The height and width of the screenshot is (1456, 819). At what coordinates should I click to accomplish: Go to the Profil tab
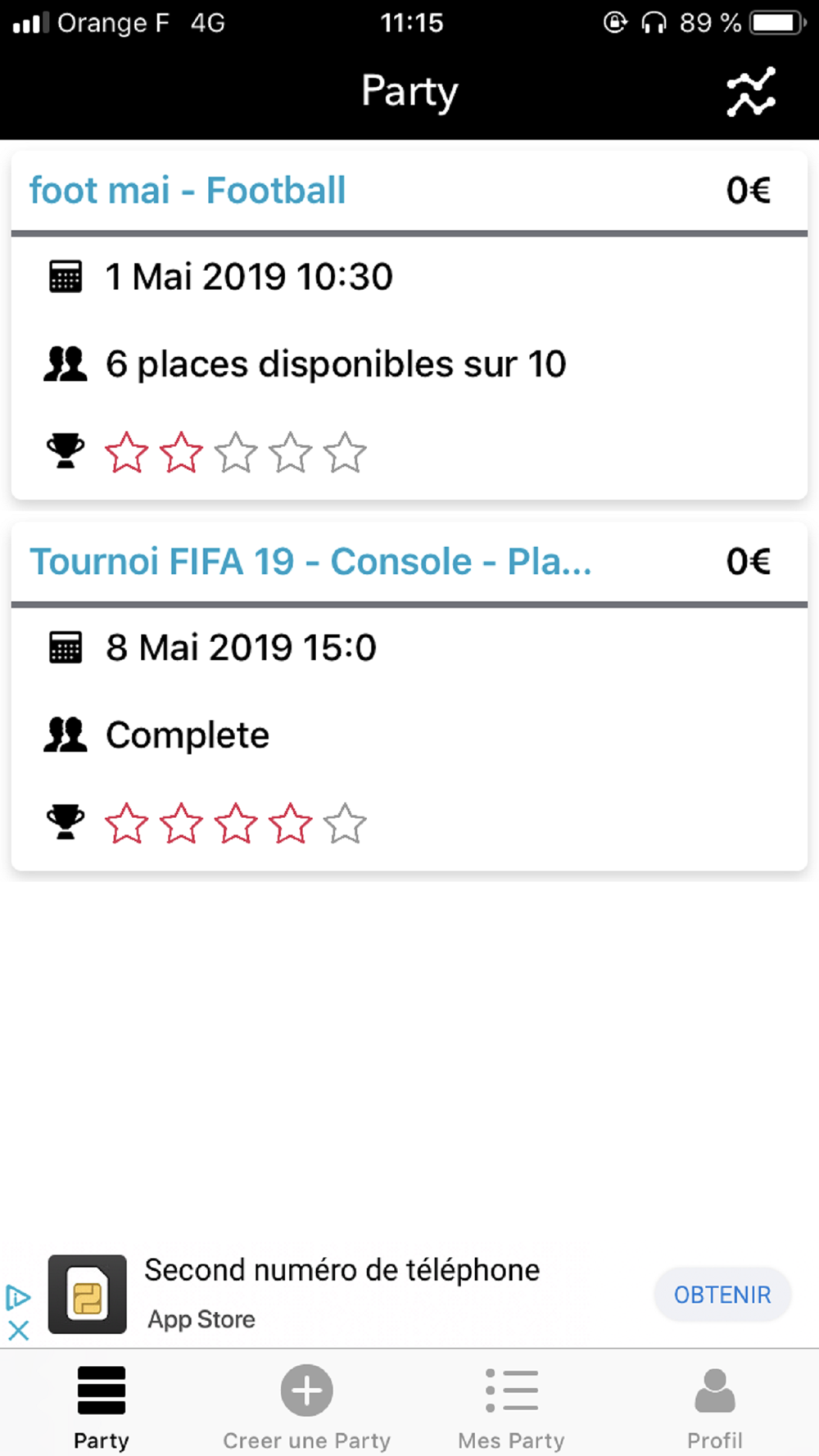point(715,1408)
